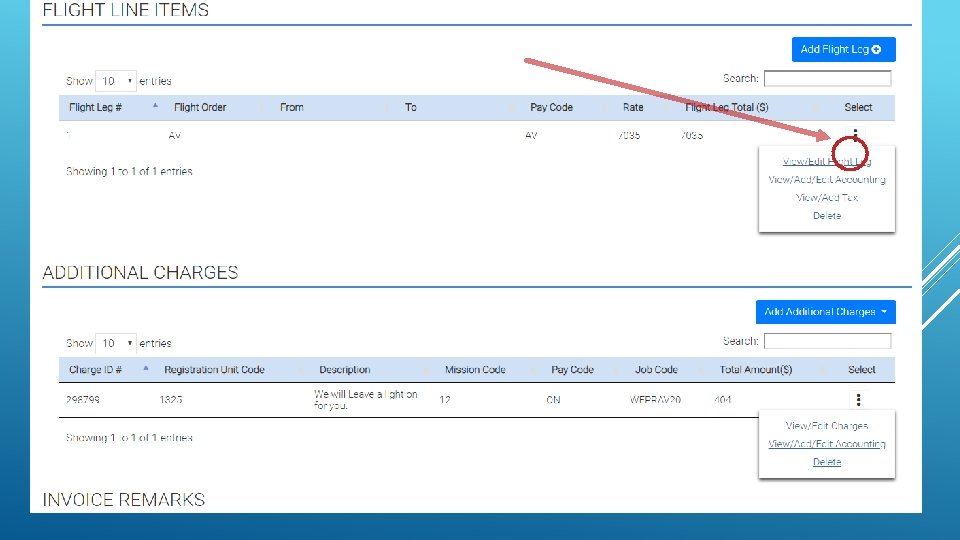The height and width of the screenshot is (540, 960).
Task: Sort by Registration Unit Code header
Action: [214, 370]
